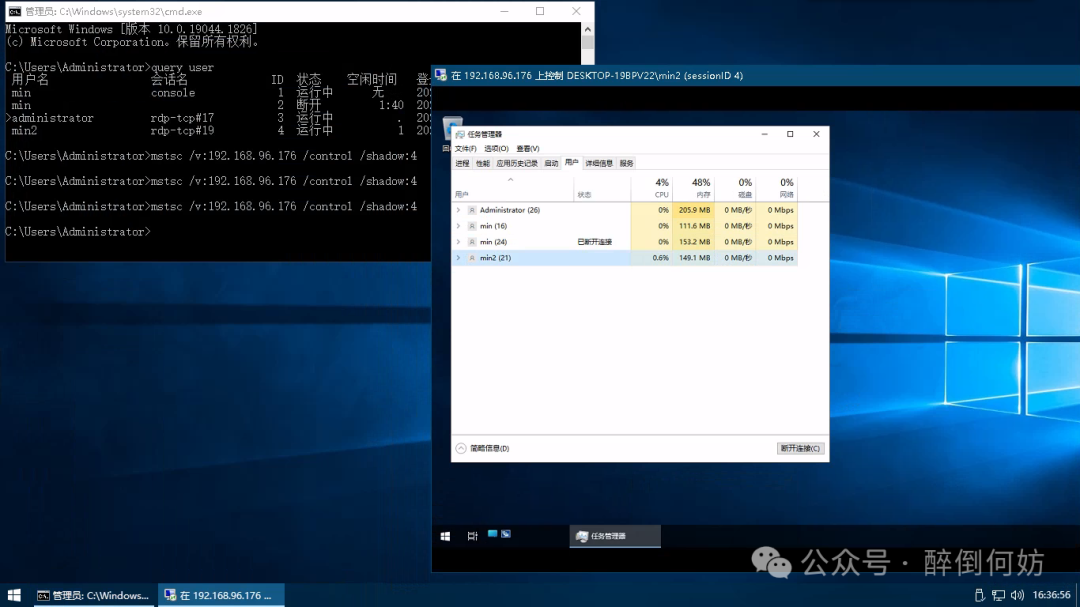
Task: Click the host Windows Start button
Action: pos(14,595)
